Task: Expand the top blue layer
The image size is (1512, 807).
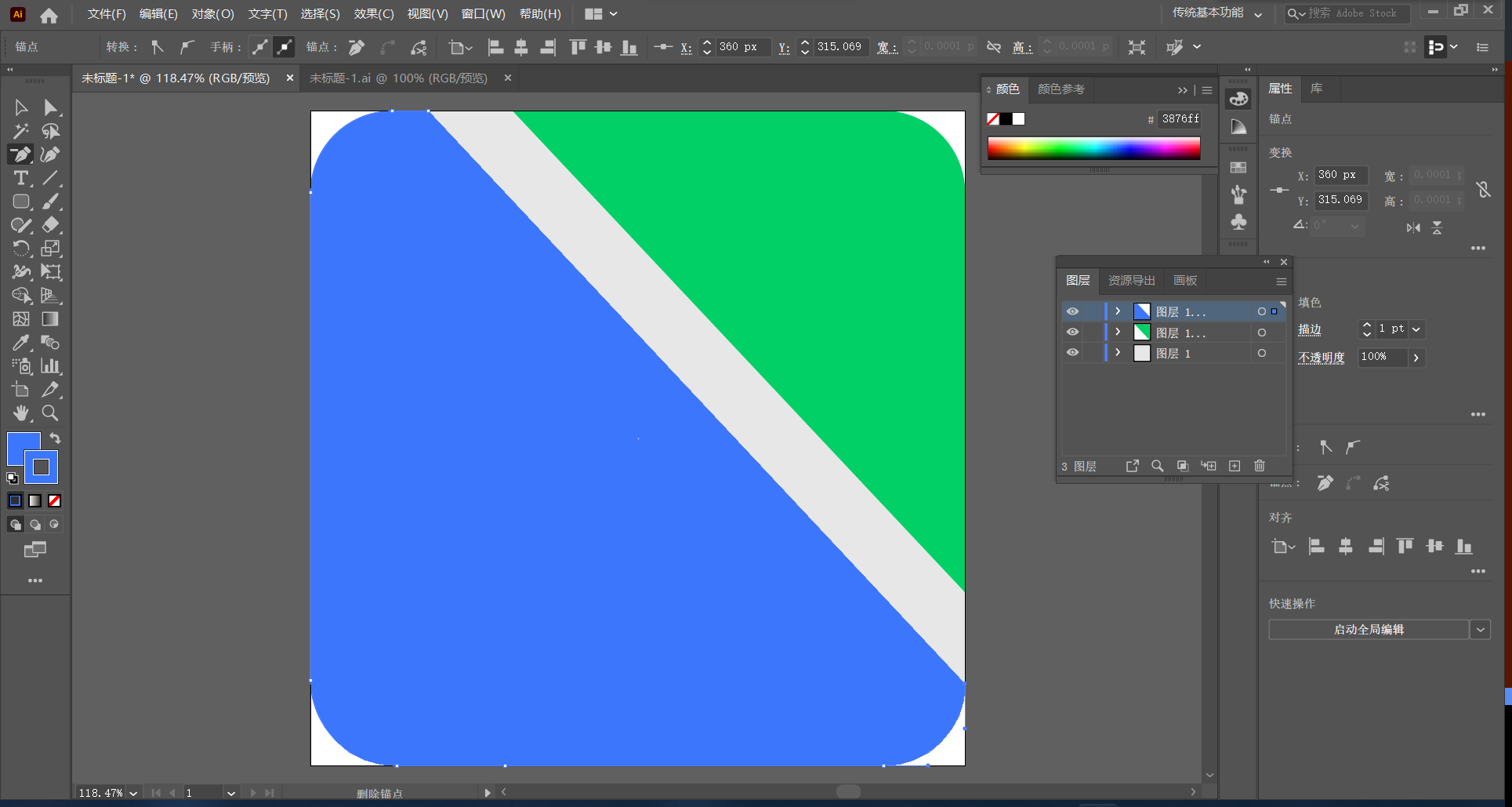Action: tap(1118, 311)
